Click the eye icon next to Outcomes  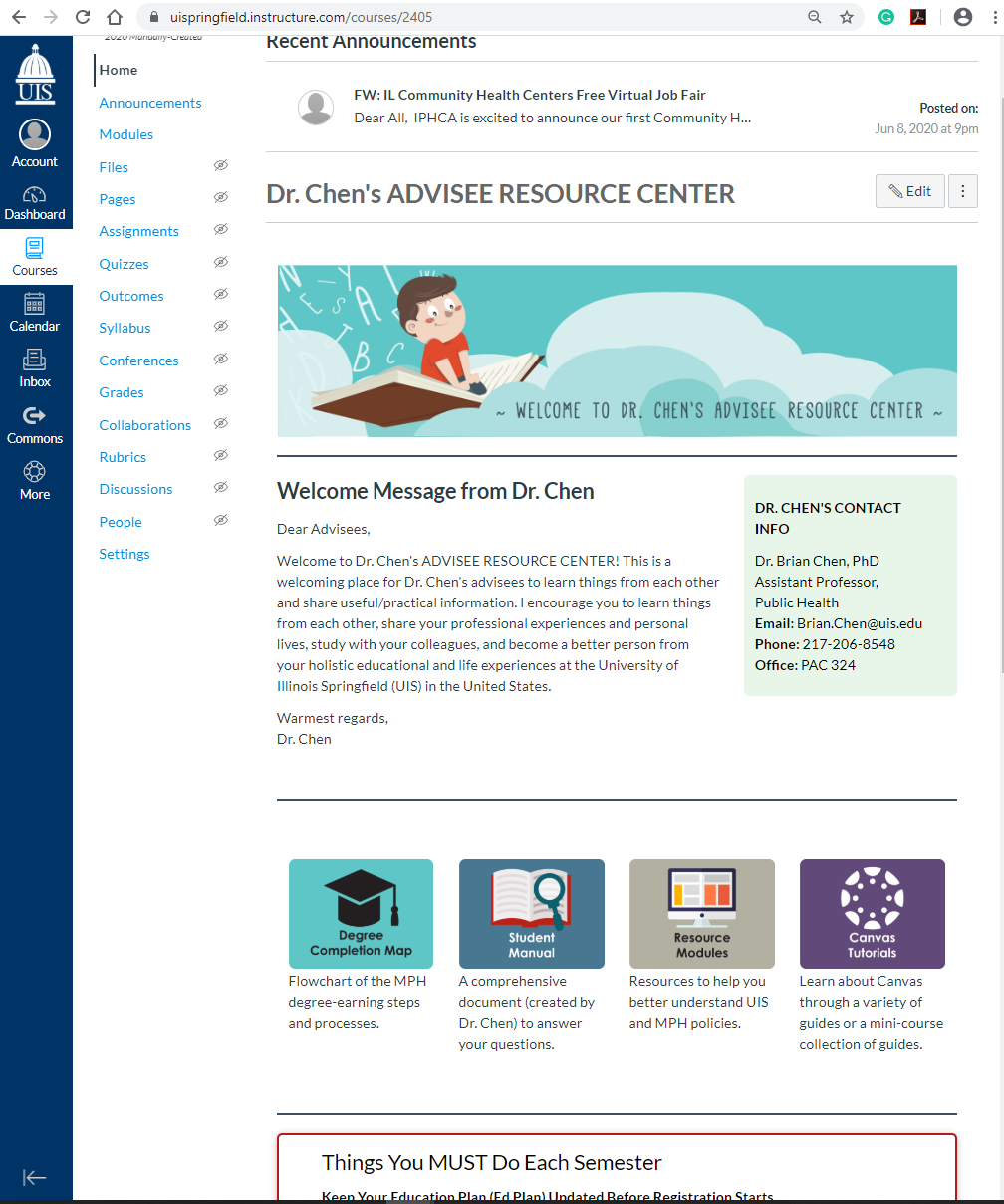(221, 295)
